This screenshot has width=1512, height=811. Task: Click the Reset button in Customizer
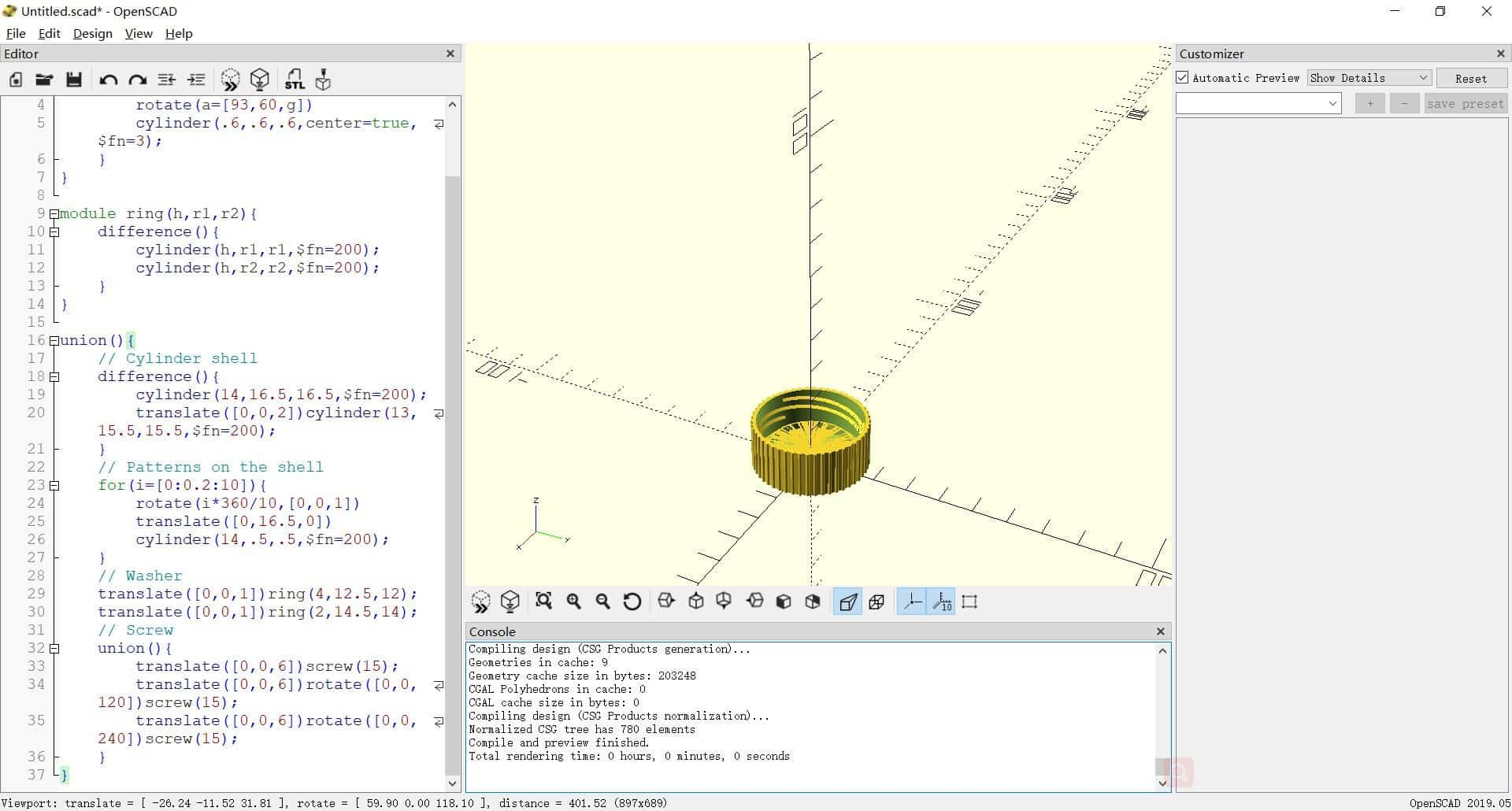(x=1471, y=78)
